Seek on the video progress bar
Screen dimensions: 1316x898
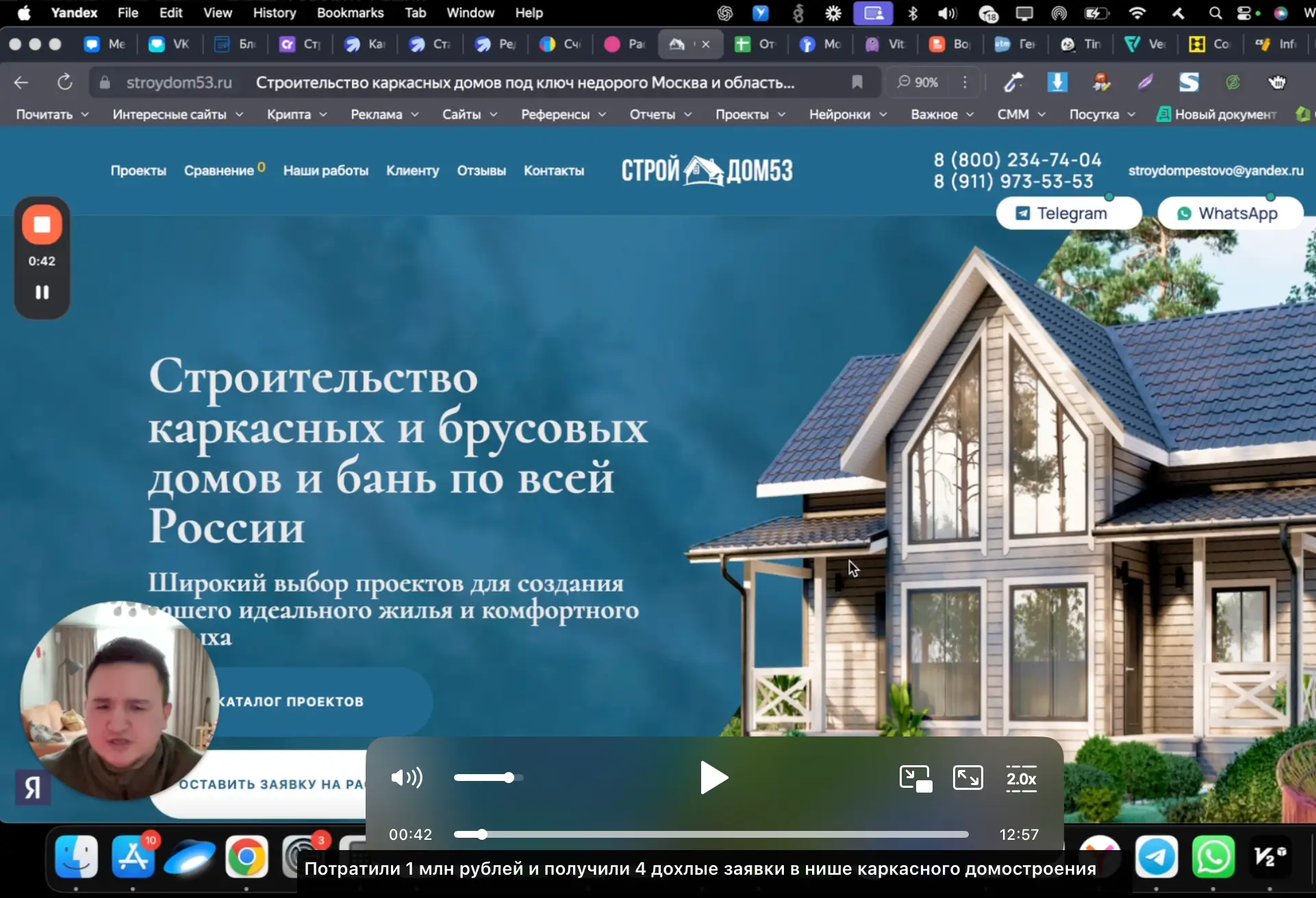(711, 834)
